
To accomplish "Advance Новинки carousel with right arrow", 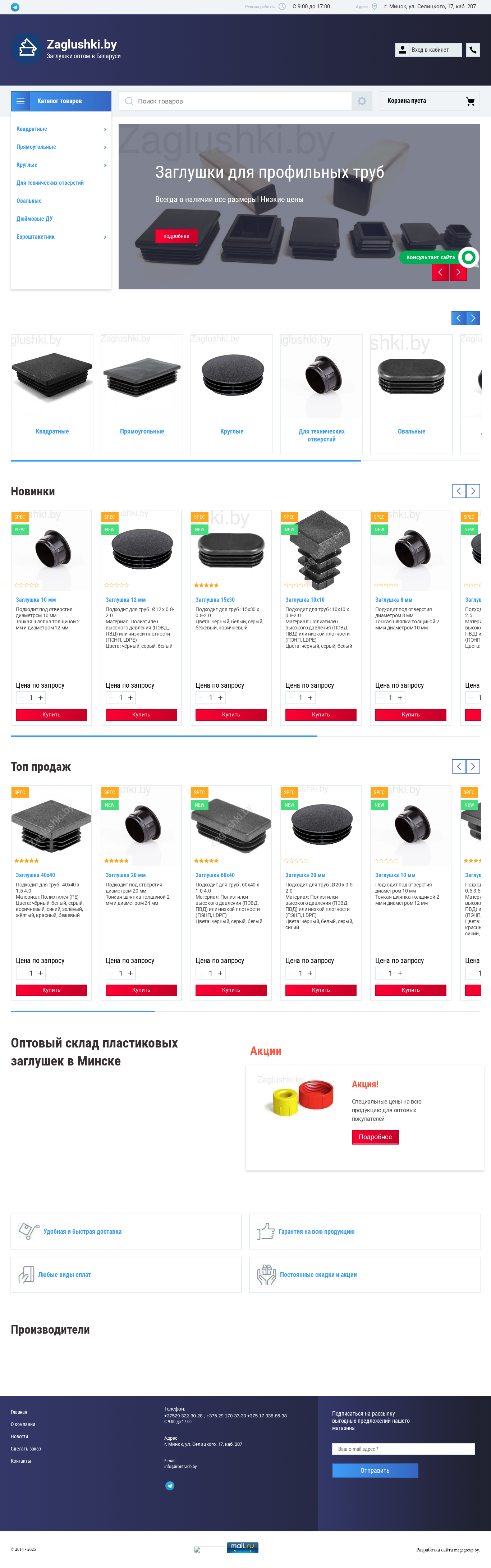I will pos(473,491).
